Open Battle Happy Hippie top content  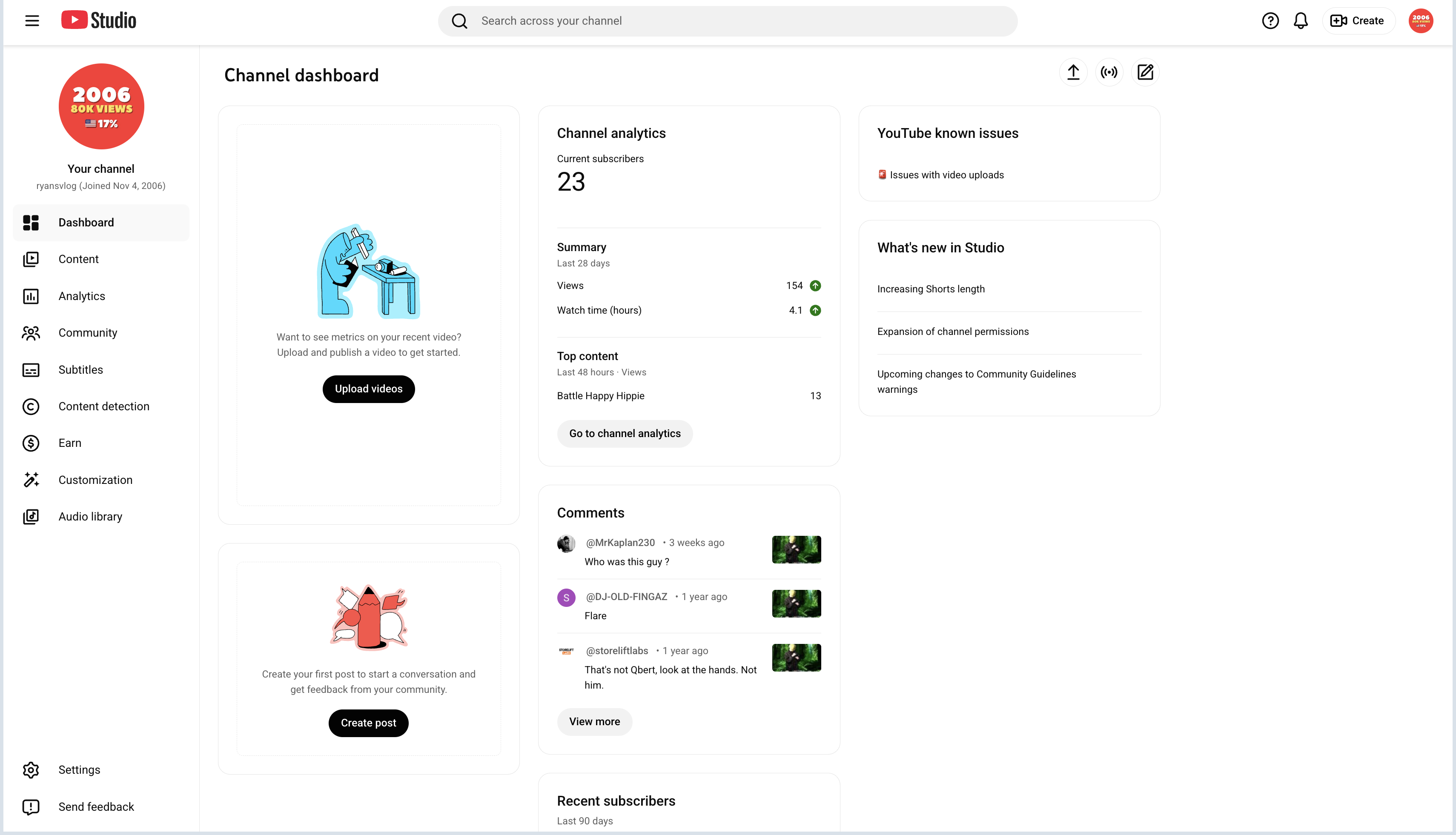(x=600, y=396)
